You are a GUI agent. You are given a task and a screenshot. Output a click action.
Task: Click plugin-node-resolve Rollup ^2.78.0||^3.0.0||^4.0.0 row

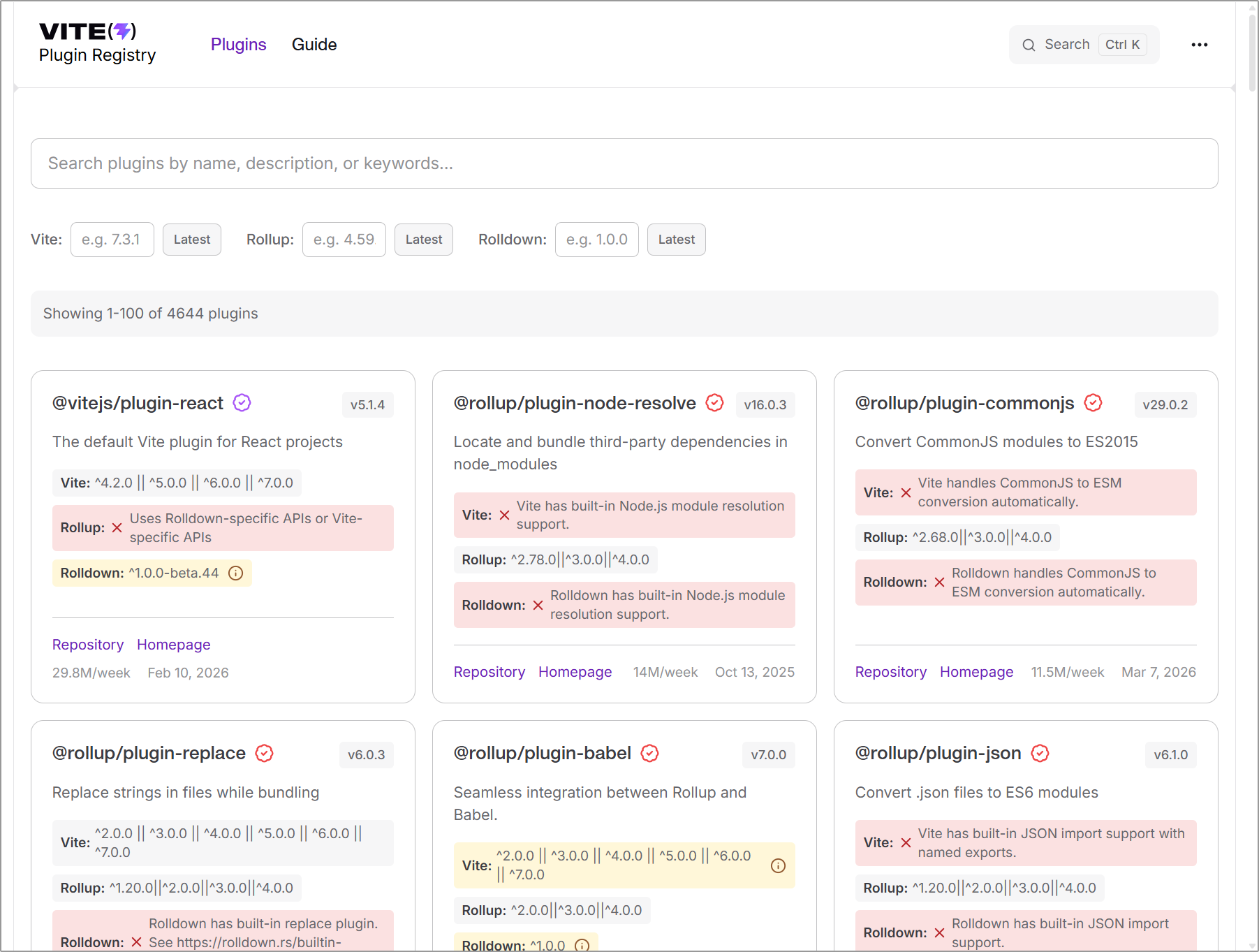556,560
